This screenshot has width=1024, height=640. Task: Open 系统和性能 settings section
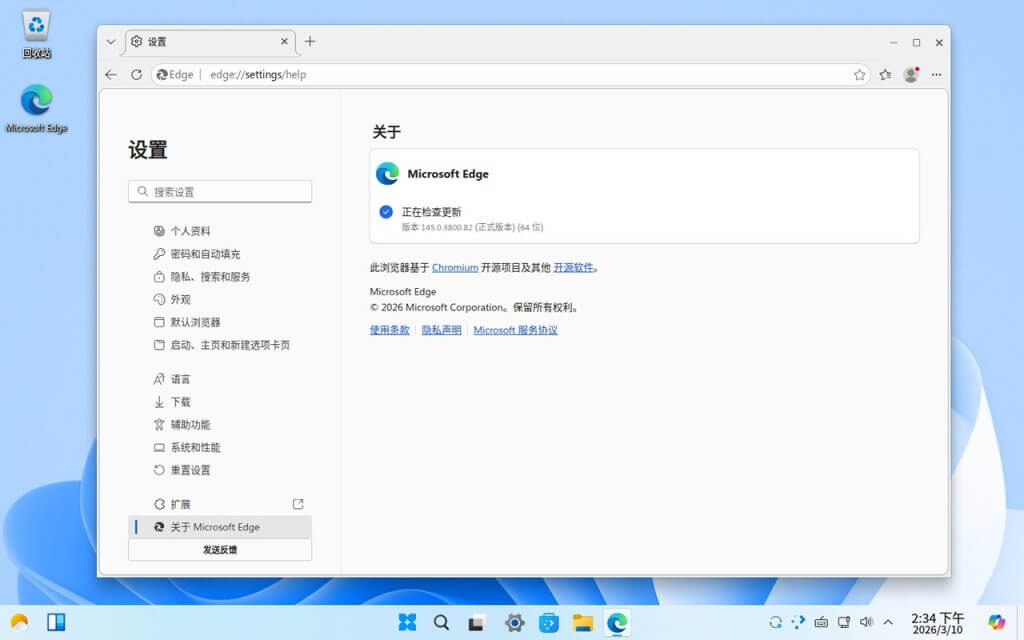coord(220,447)
